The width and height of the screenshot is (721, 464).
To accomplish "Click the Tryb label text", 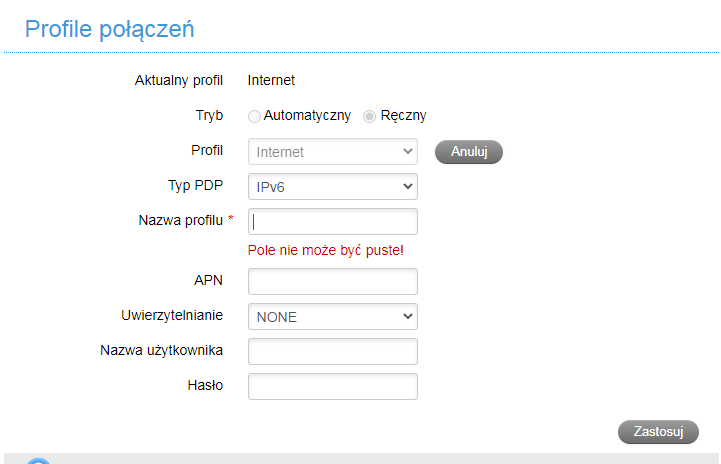I will pyautogui.click(x=210, y=115).
